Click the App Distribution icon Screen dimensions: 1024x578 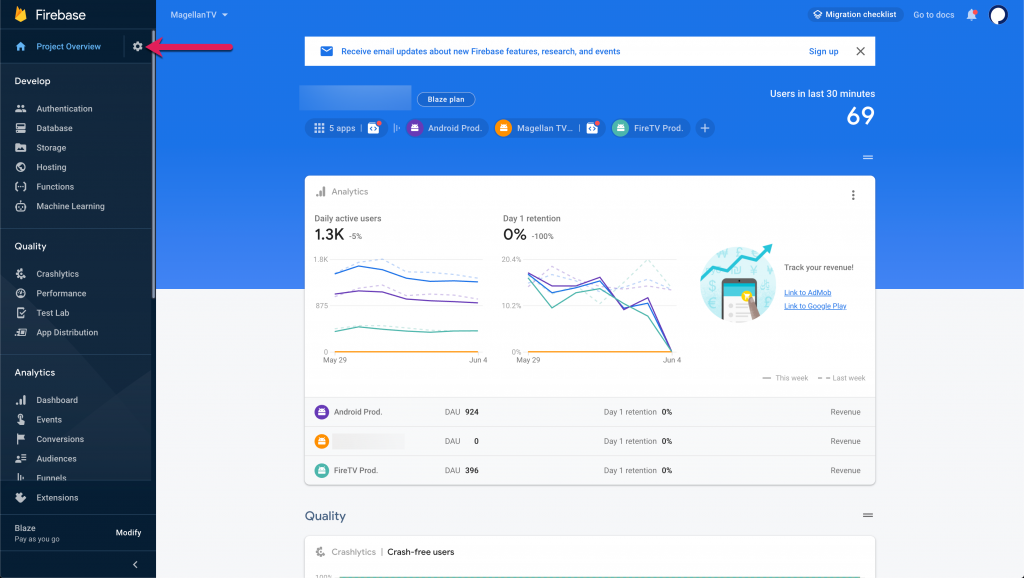point(21,332)
